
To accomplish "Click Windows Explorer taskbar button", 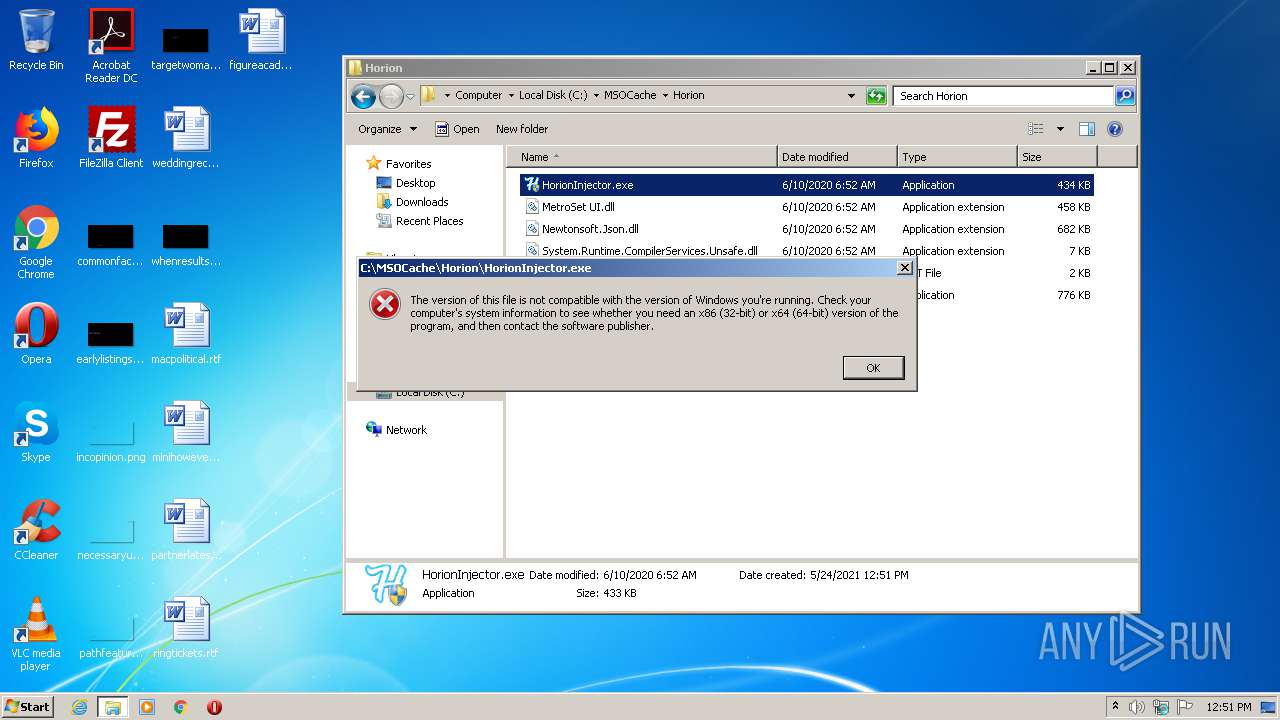I will click(112, 707).
